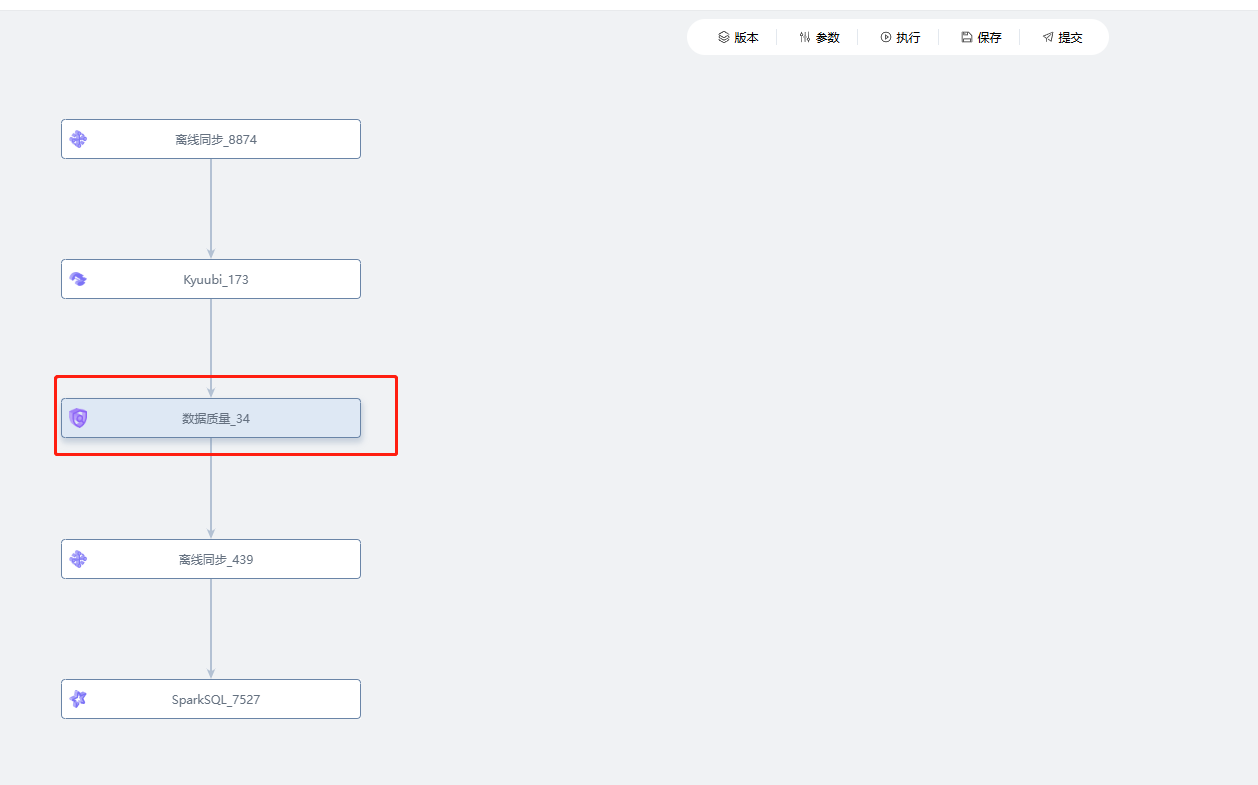Select the SparkSQL_7527 node label
Screen dimensions: 1258x785
(x=216, y=700)
